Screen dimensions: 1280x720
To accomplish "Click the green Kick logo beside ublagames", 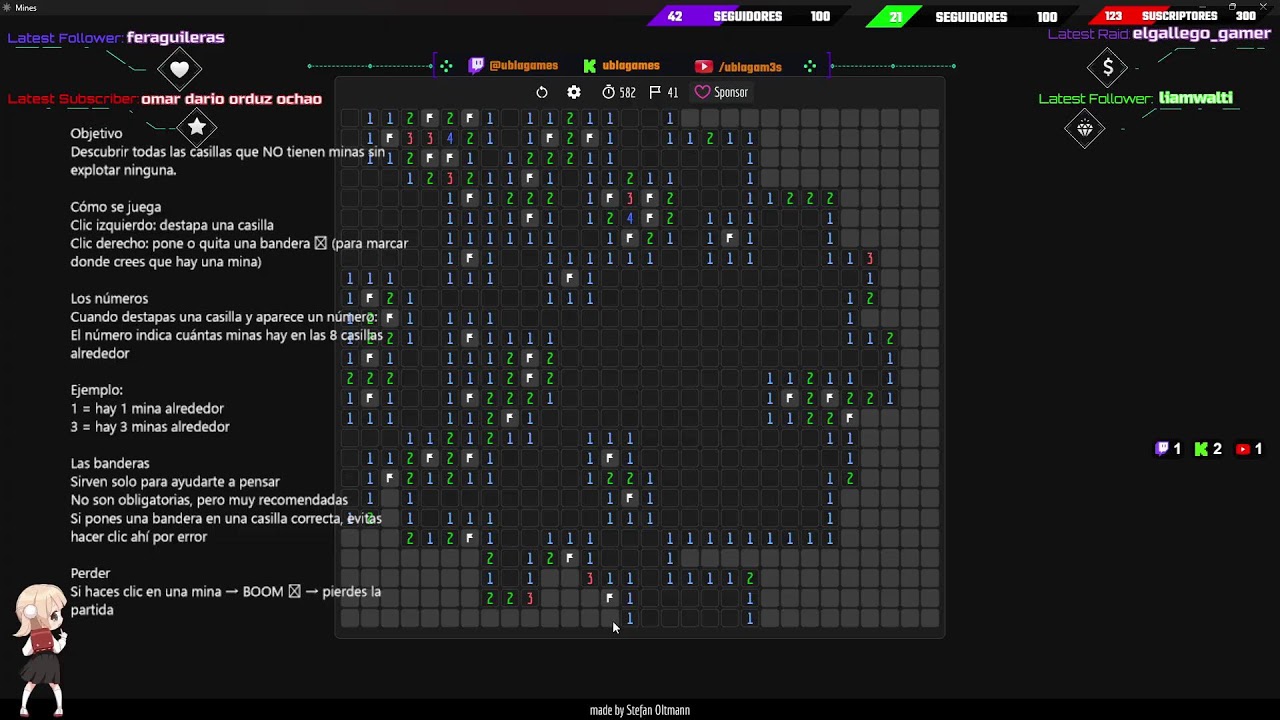I will tap(590, 66).
